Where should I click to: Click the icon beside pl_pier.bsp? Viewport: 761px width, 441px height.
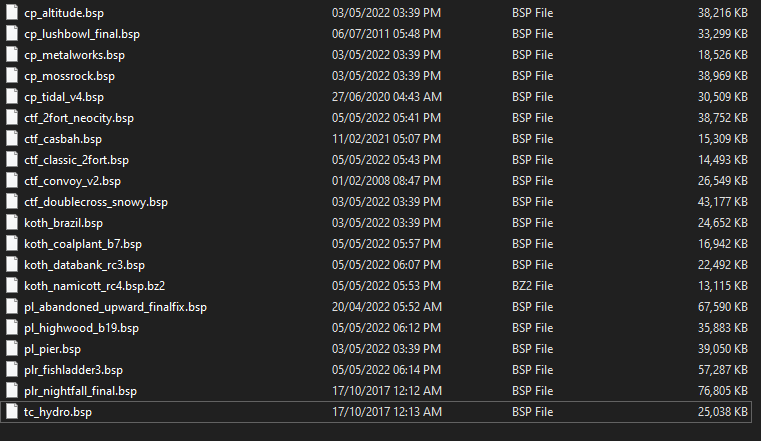point(12,349)
